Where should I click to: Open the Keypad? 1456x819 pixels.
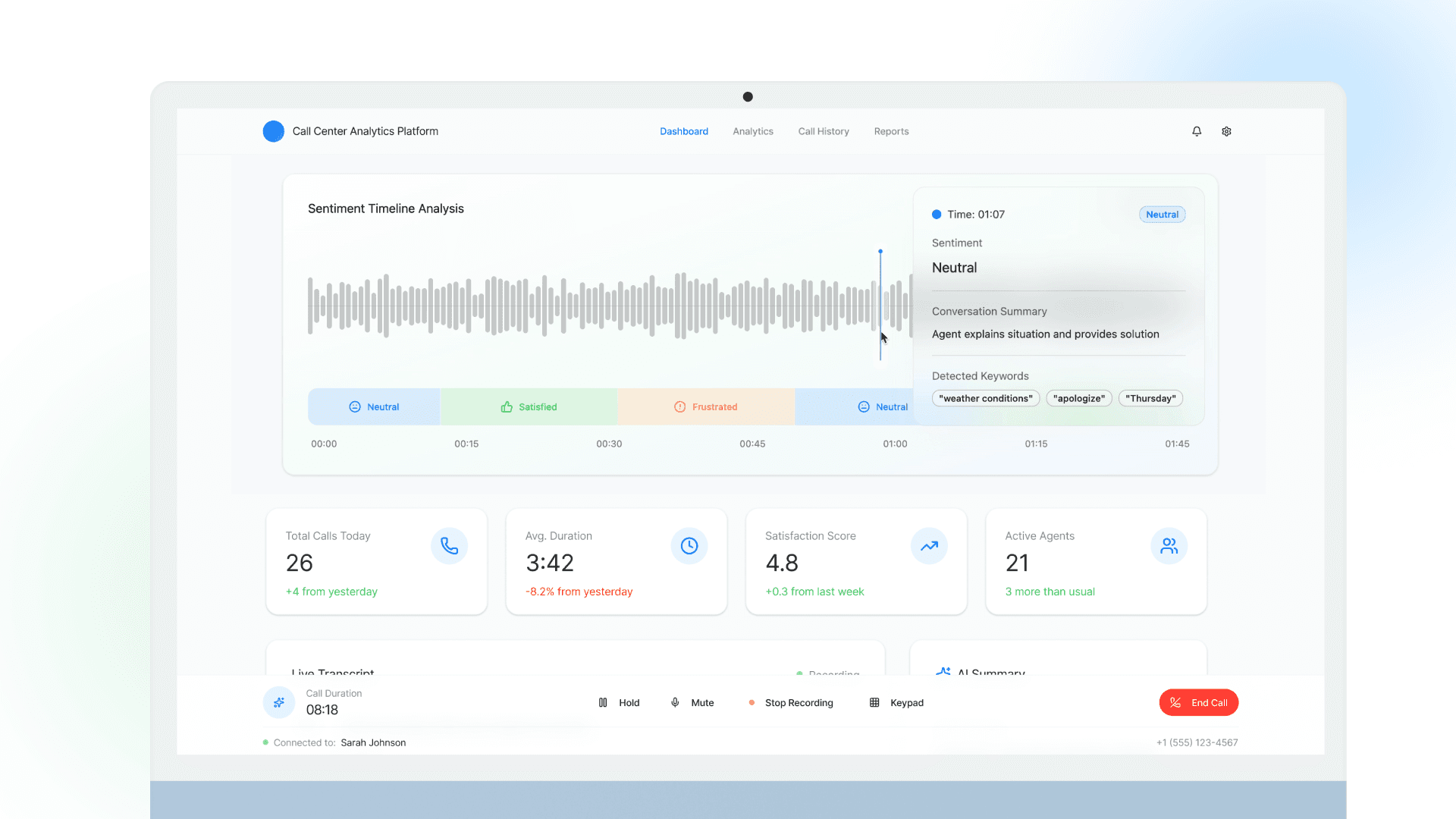896,703
